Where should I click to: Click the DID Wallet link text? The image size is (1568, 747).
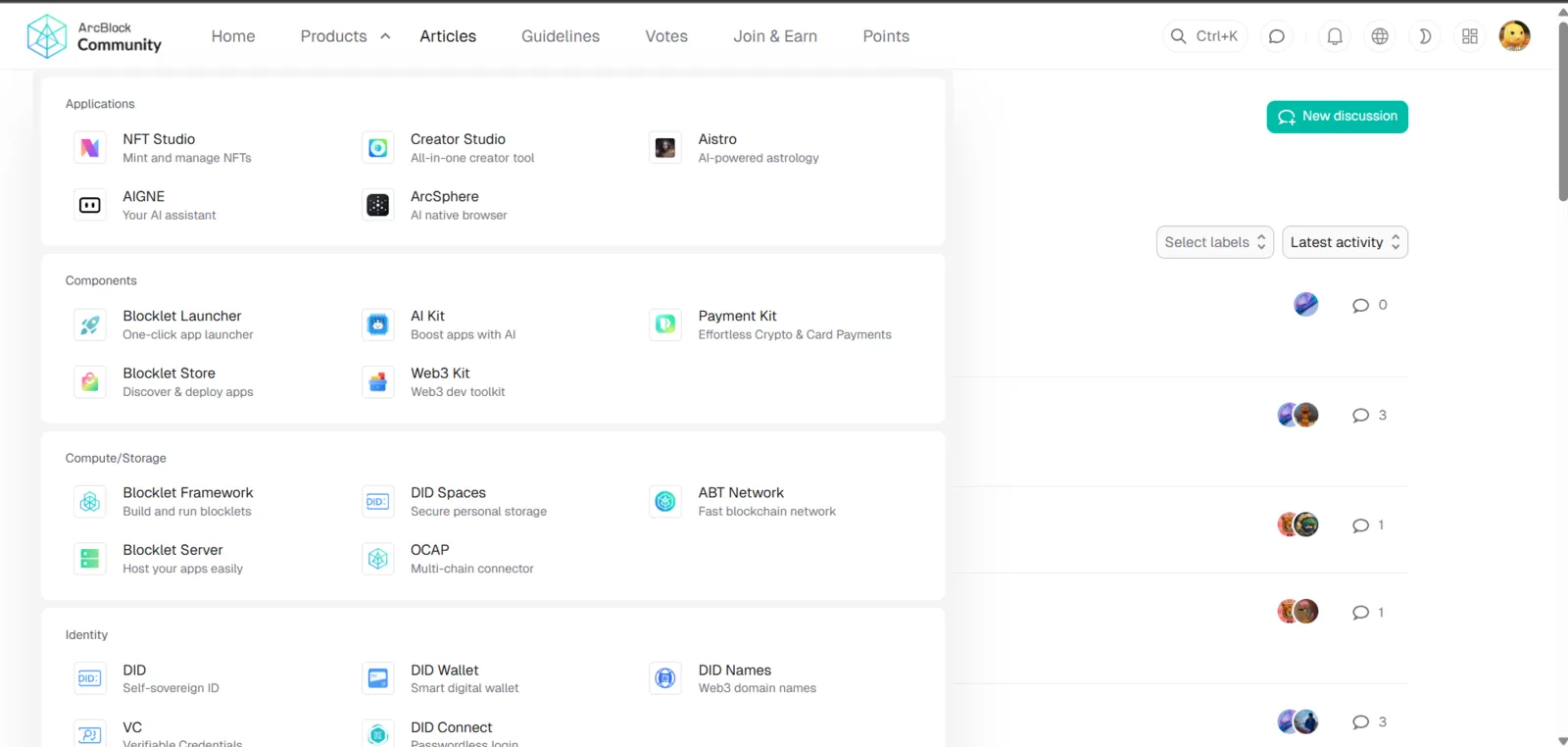445,671
